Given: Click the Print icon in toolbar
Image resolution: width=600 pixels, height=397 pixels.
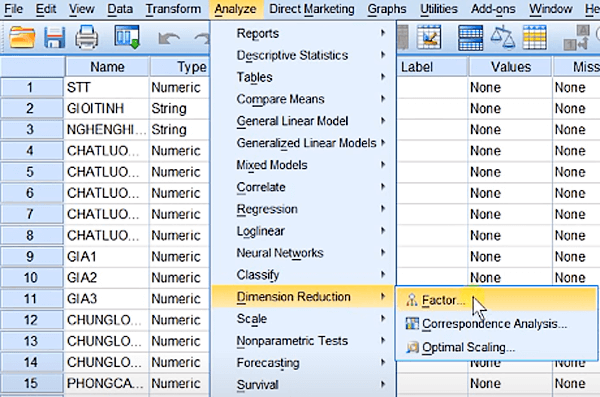Looking at the screenshot, I should pos(86,37).
